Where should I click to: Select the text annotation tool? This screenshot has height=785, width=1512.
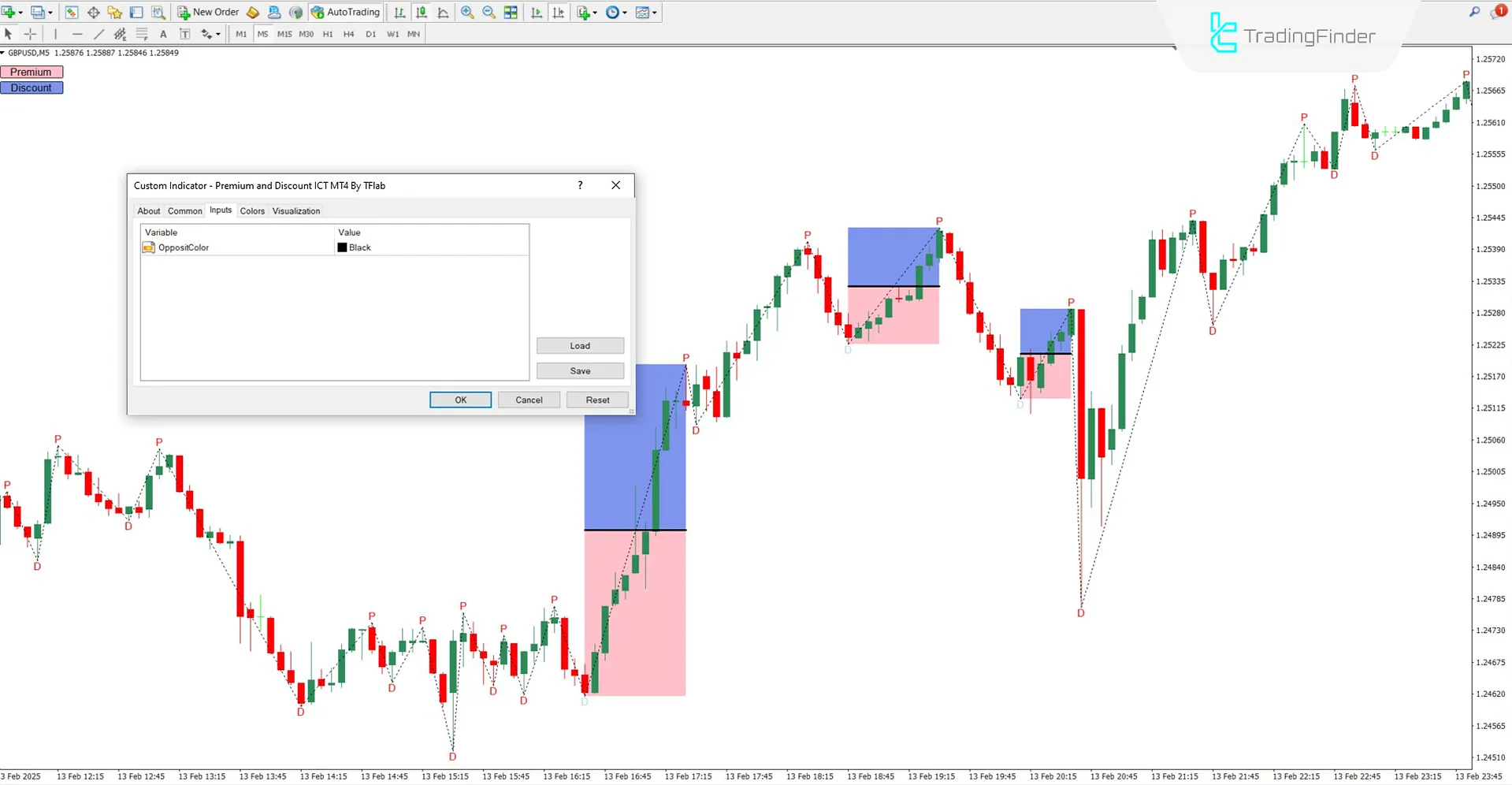tap(163, 34)
